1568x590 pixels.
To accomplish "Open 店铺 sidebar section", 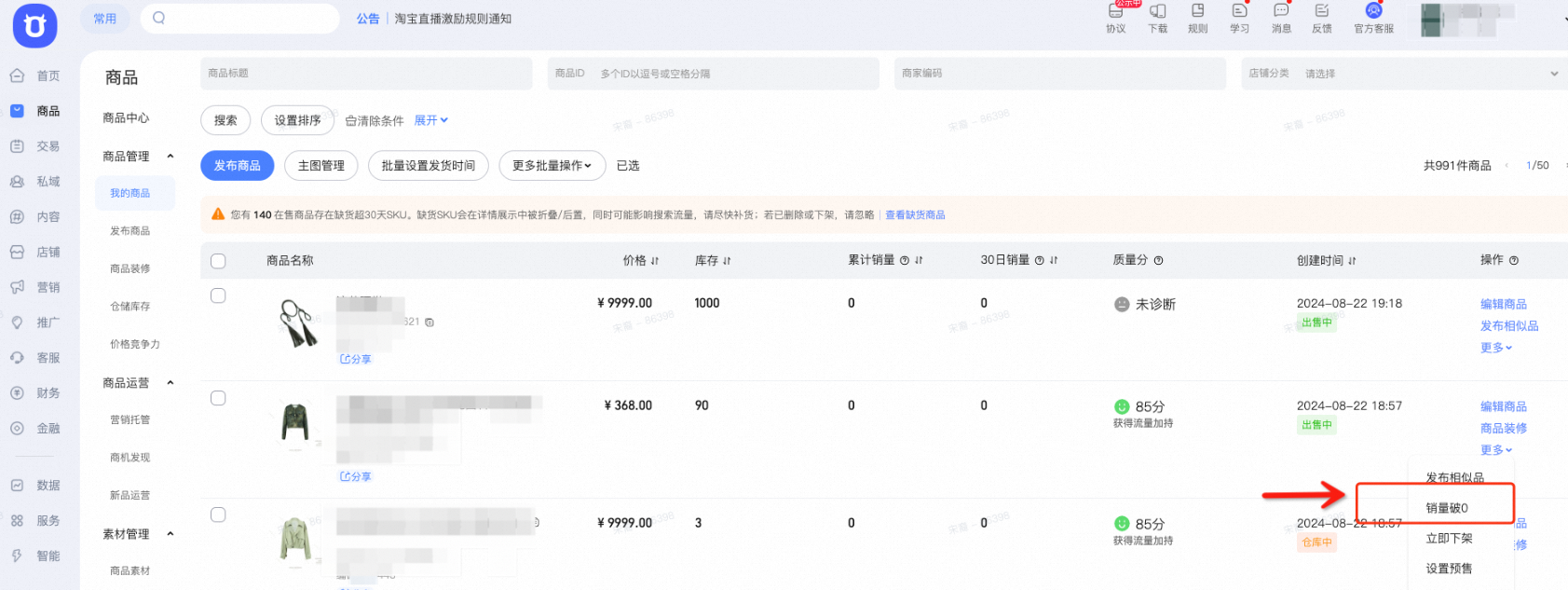I will (x=35, y=253).
